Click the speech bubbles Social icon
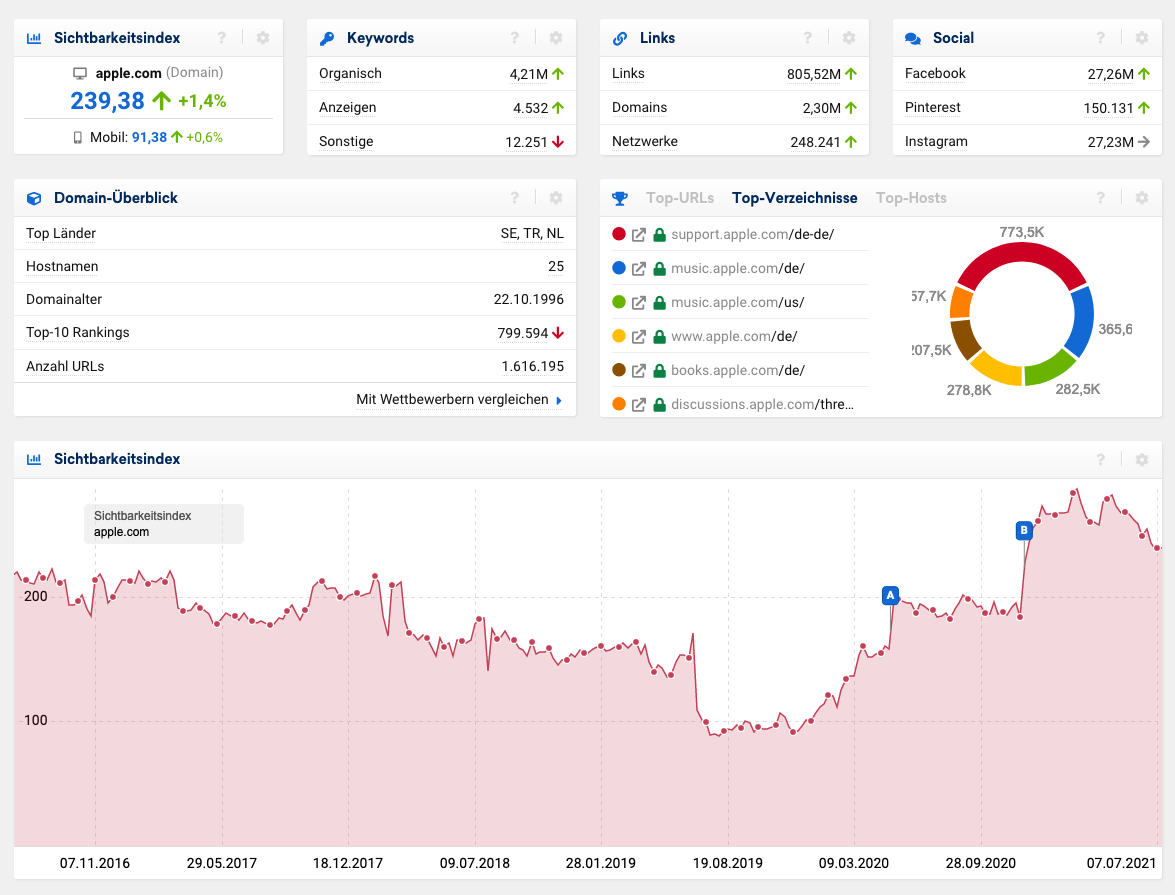Image resolution: width=1175 pixels, height=895 pixels. [x=913, y=38]
